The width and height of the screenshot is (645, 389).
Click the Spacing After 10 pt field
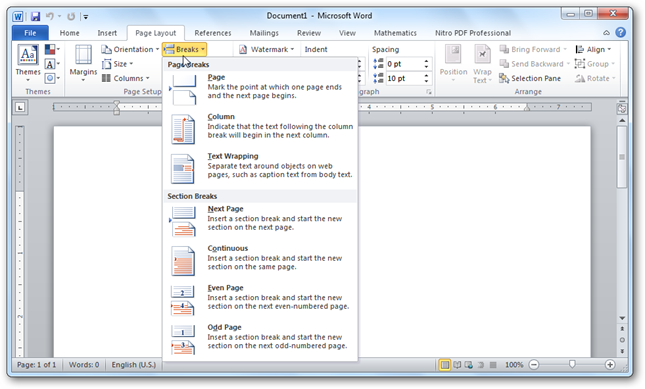pos(408,78)
